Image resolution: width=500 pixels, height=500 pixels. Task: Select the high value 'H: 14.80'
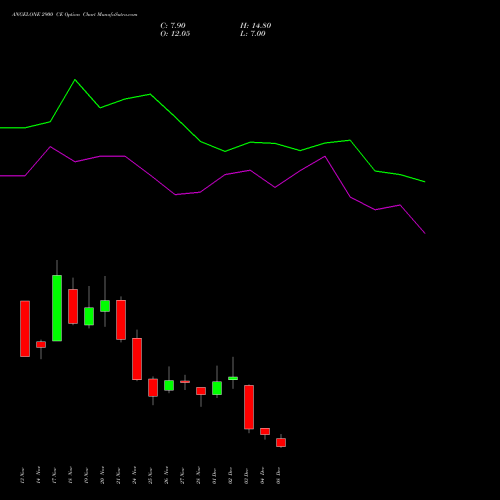[x=255, y=26]
